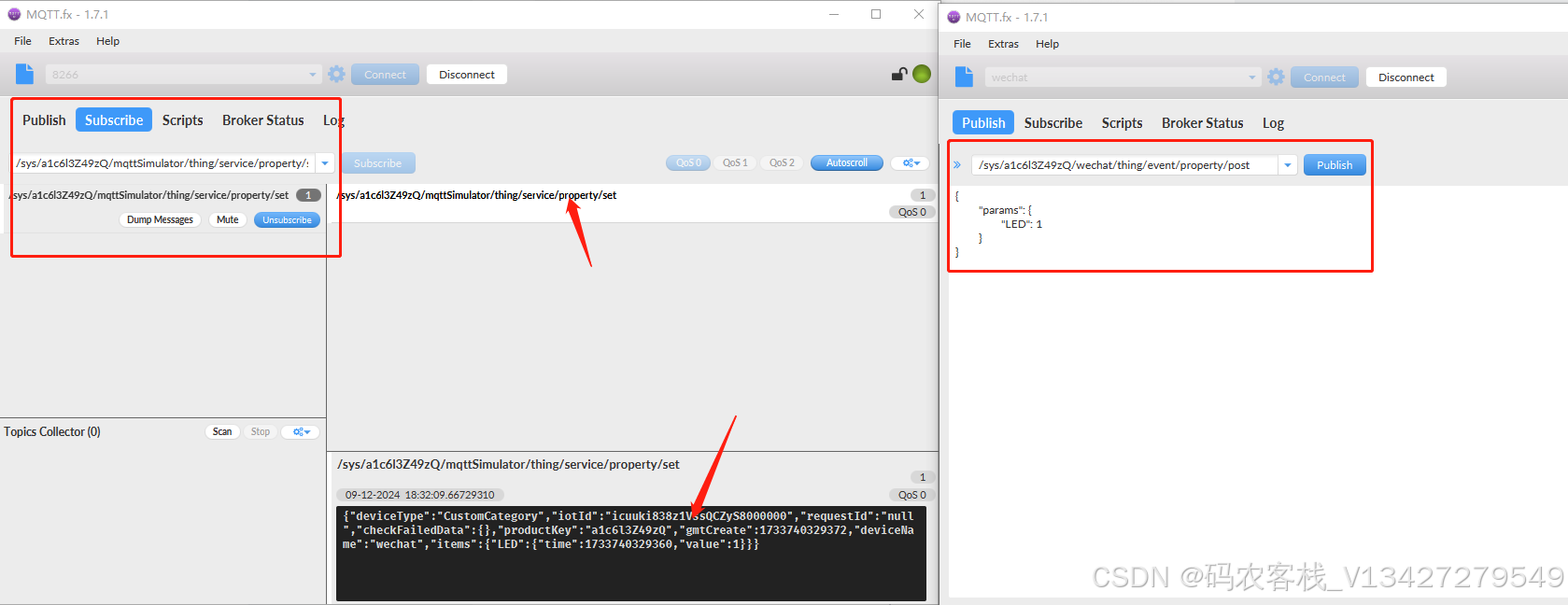Screen dimensions: 1568x605
Task: Select Broker Status tab in right window
Action: click(x=1203, y=123)
